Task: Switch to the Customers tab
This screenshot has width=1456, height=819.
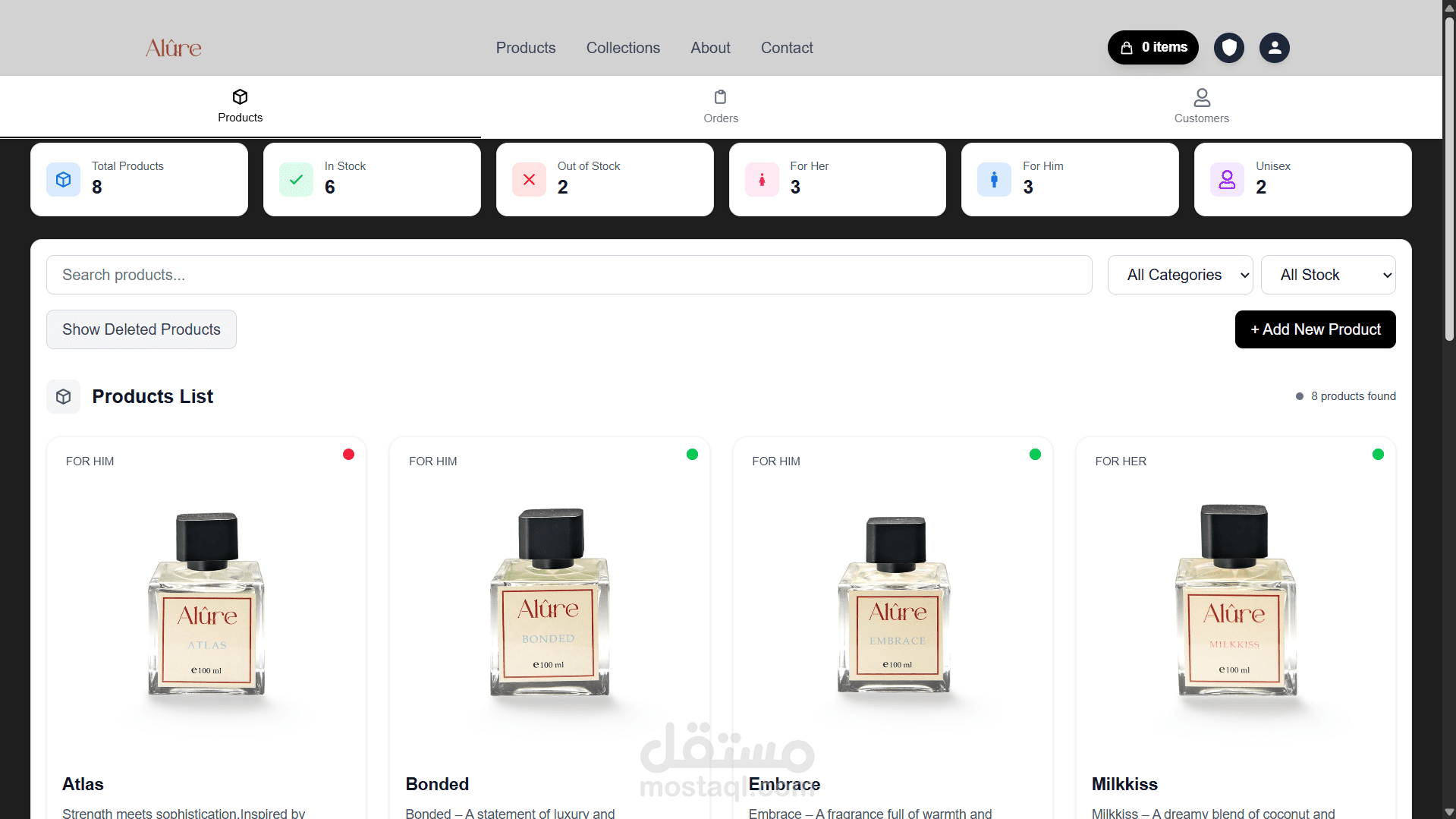Action: 1202,107
